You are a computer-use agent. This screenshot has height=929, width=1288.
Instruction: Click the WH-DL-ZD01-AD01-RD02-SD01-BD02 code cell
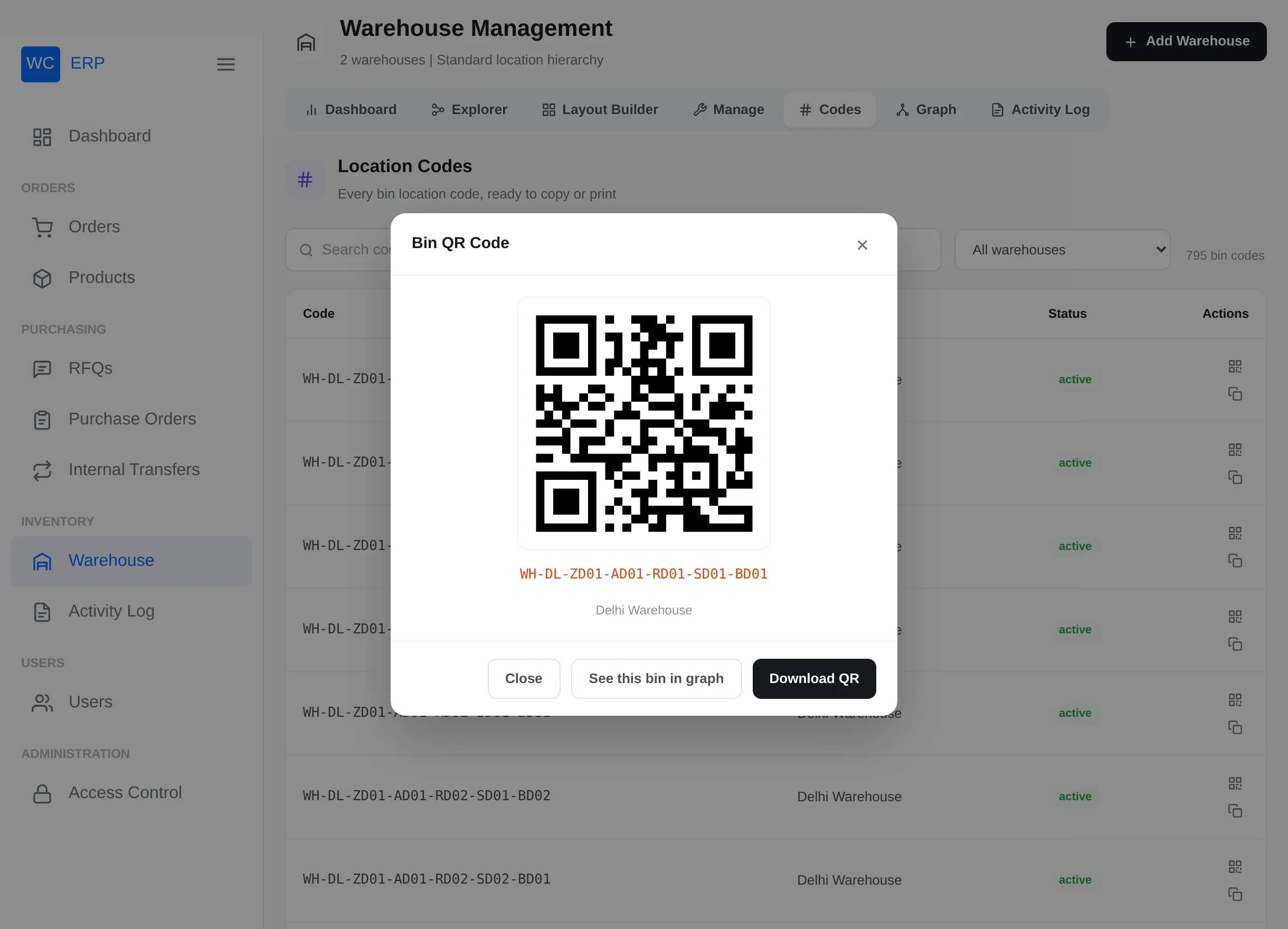pyautogui.click(x=427, y=796)
